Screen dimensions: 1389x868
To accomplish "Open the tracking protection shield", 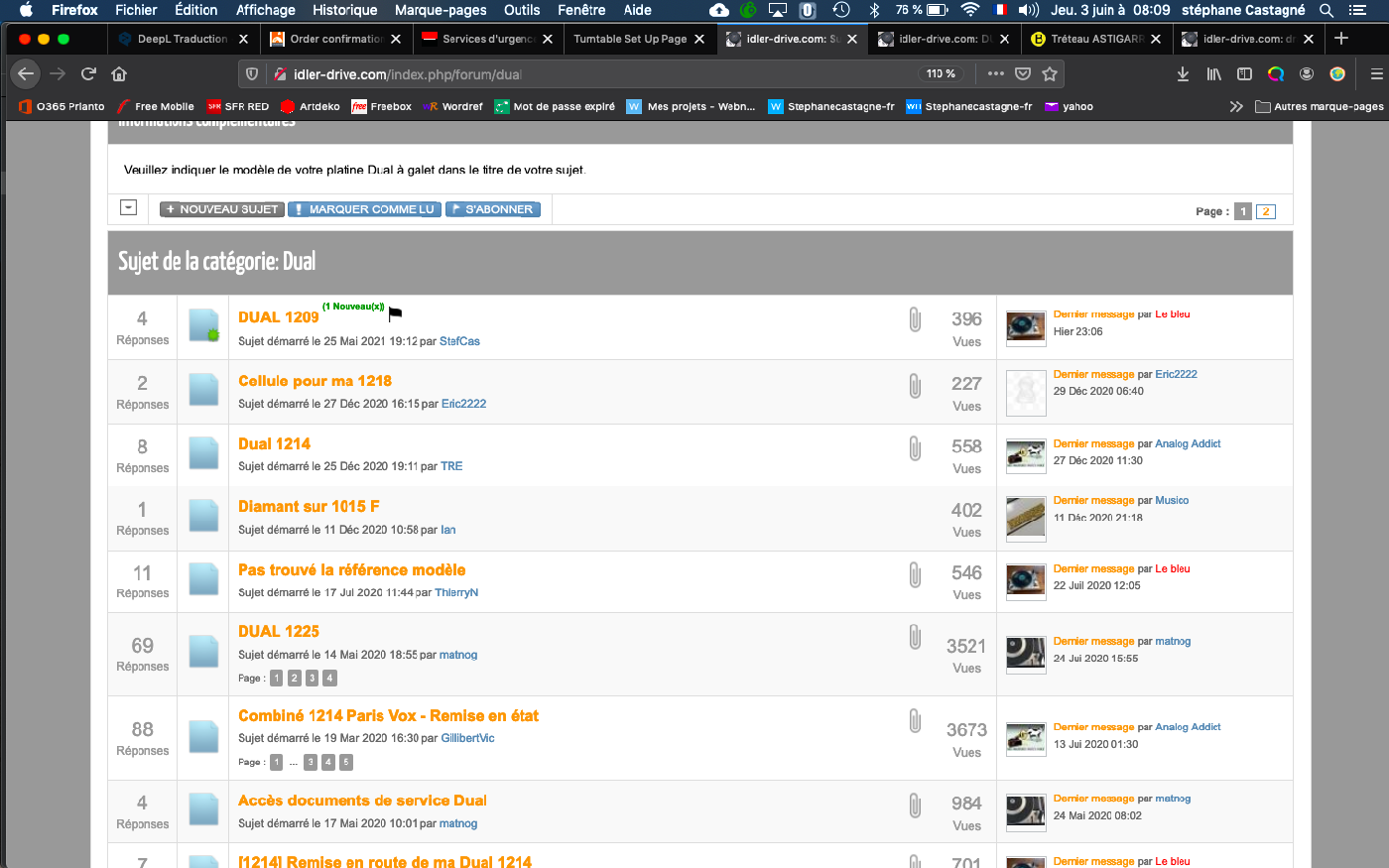I will 252,74.
